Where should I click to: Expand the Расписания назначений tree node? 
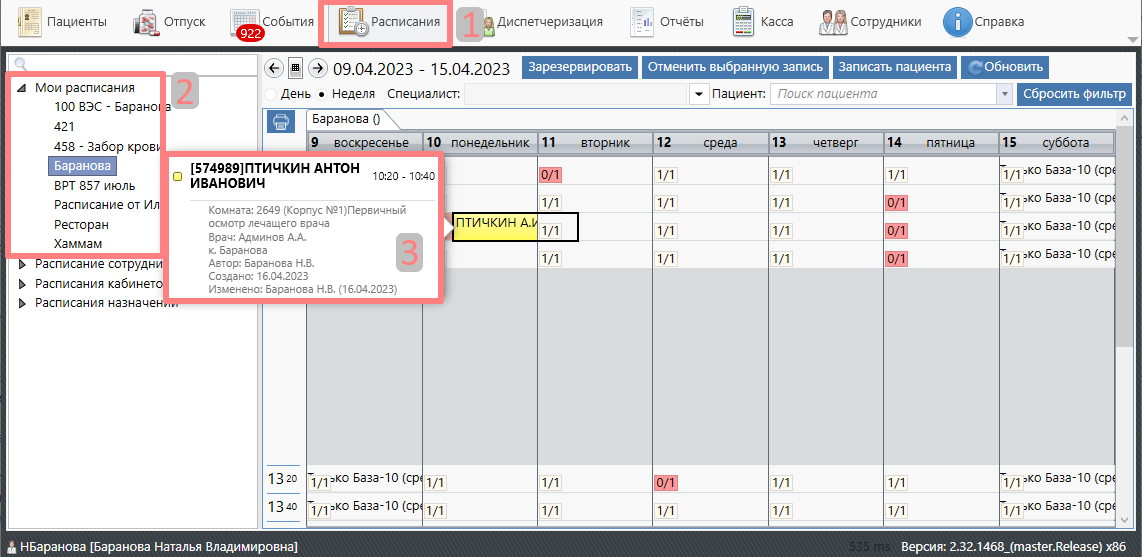pos(24,303)
